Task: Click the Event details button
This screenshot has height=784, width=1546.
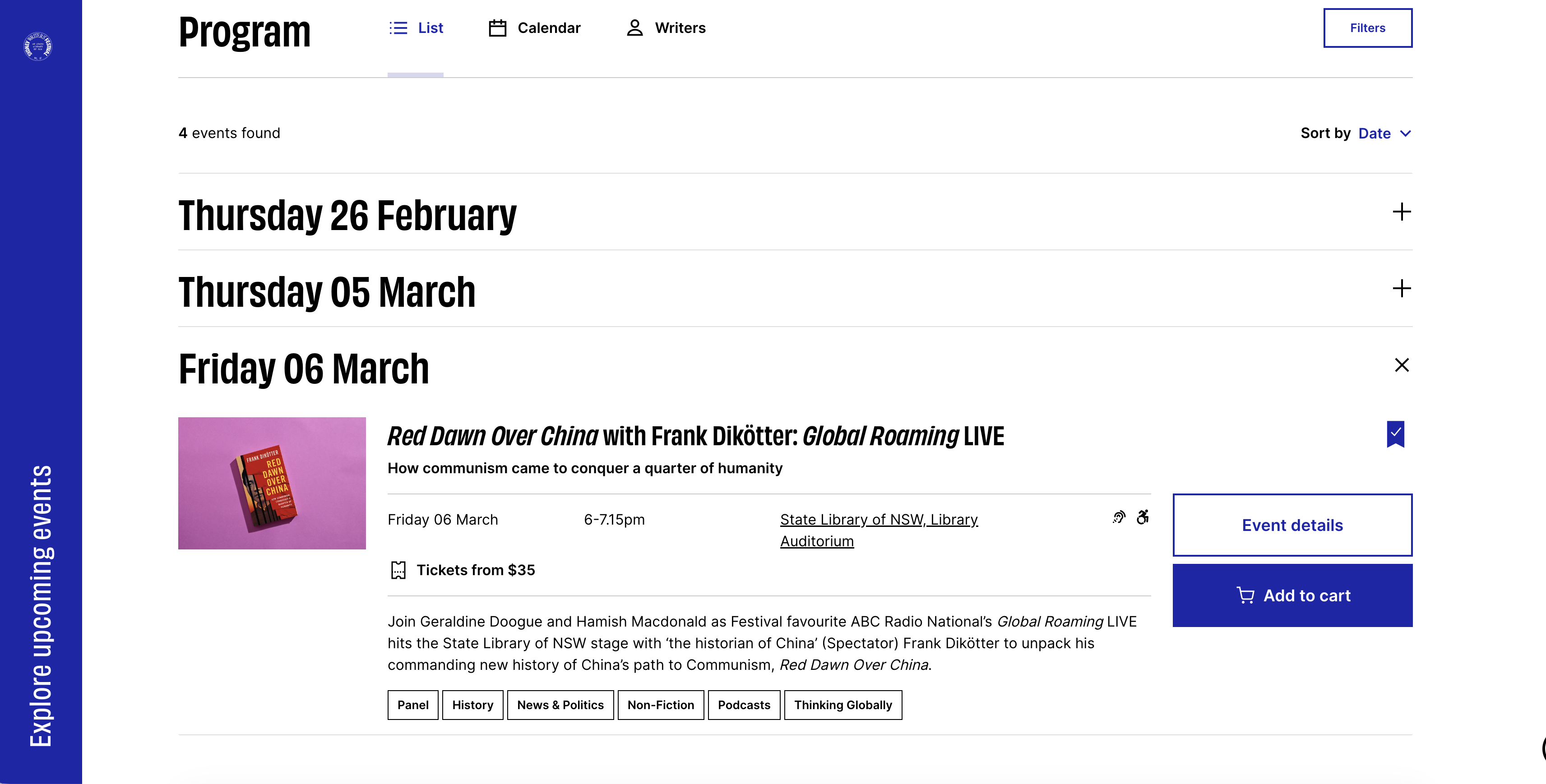Action: pos(1292,525)
